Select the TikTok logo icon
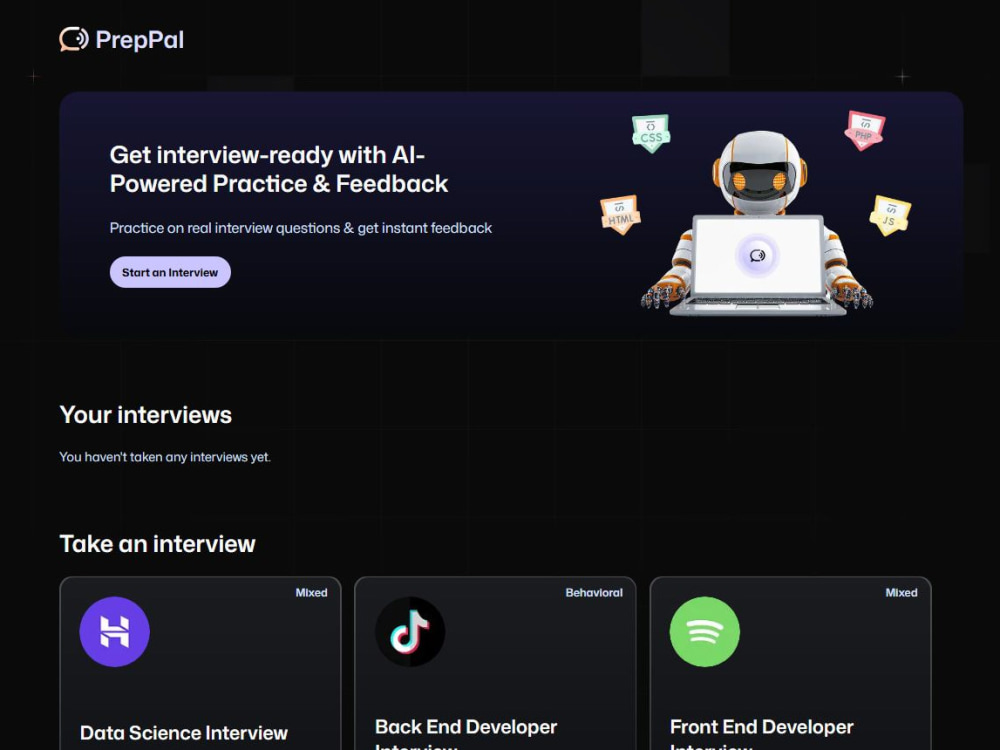 coord(410,631)
